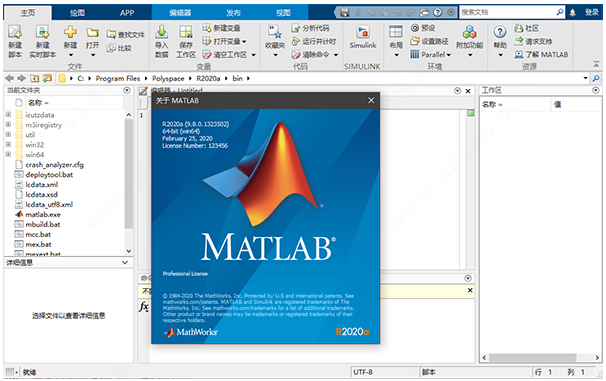Select lcdata_utf8.xml file
The width and height of the screenshot is (606, 381).
point(49,204)
